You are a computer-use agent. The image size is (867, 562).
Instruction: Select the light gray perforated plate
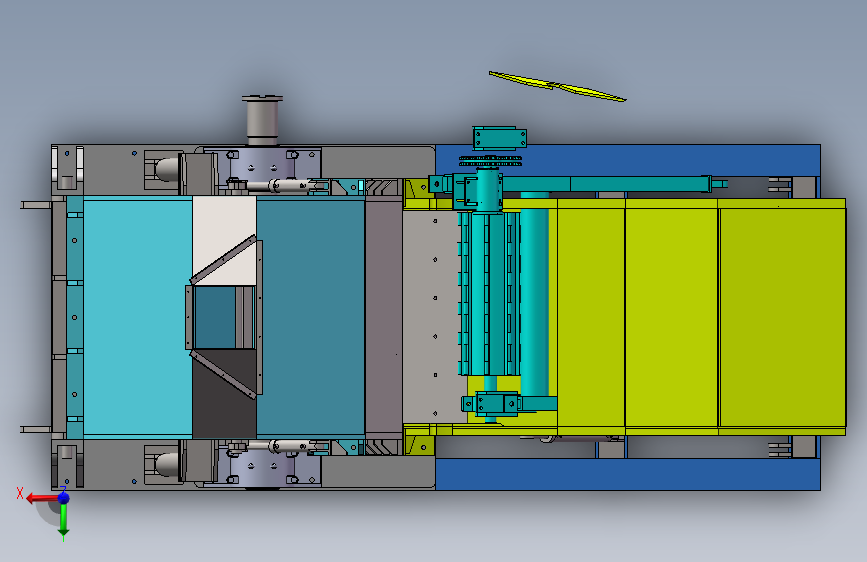point(430,317)
